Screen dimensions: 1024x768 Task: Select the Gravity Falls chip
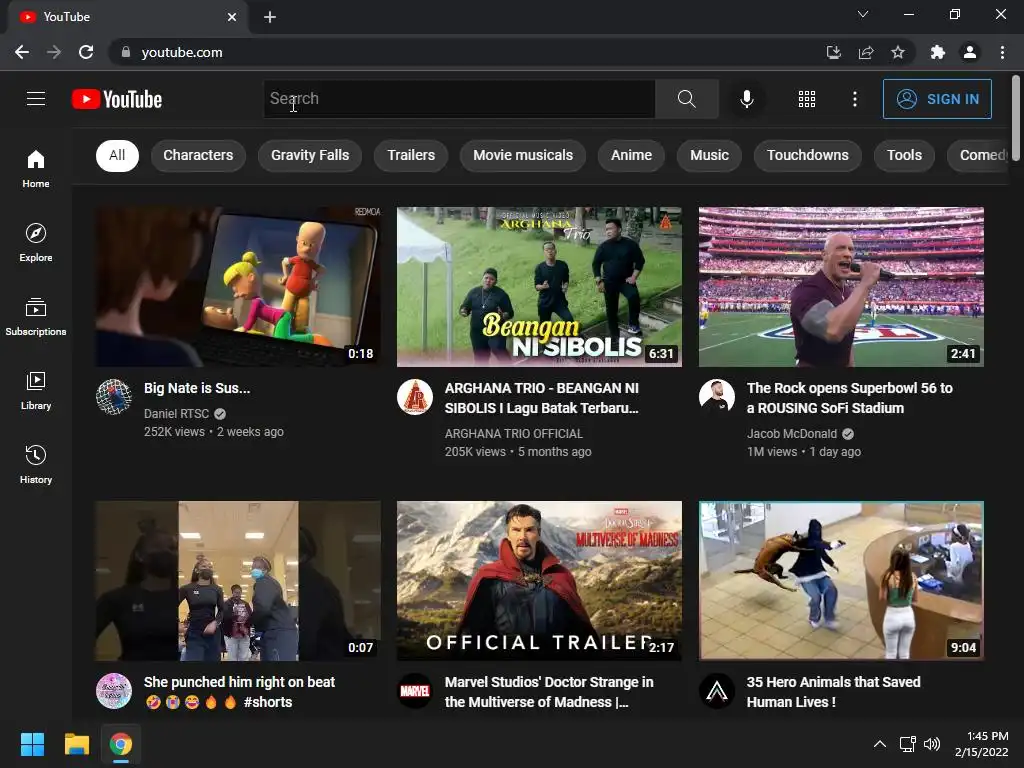pyautogui.click(x=310, y=155)
